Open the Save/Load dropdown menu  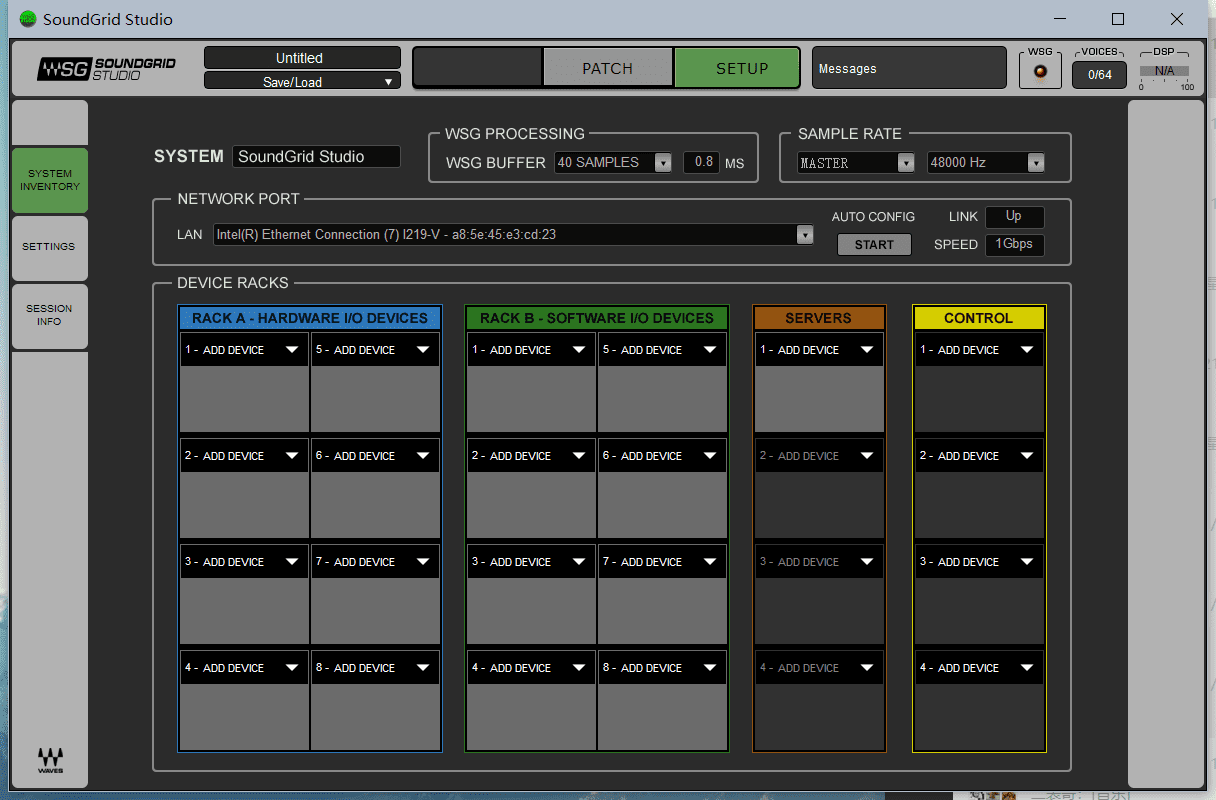pyautogui.click(x=302, y=82)
